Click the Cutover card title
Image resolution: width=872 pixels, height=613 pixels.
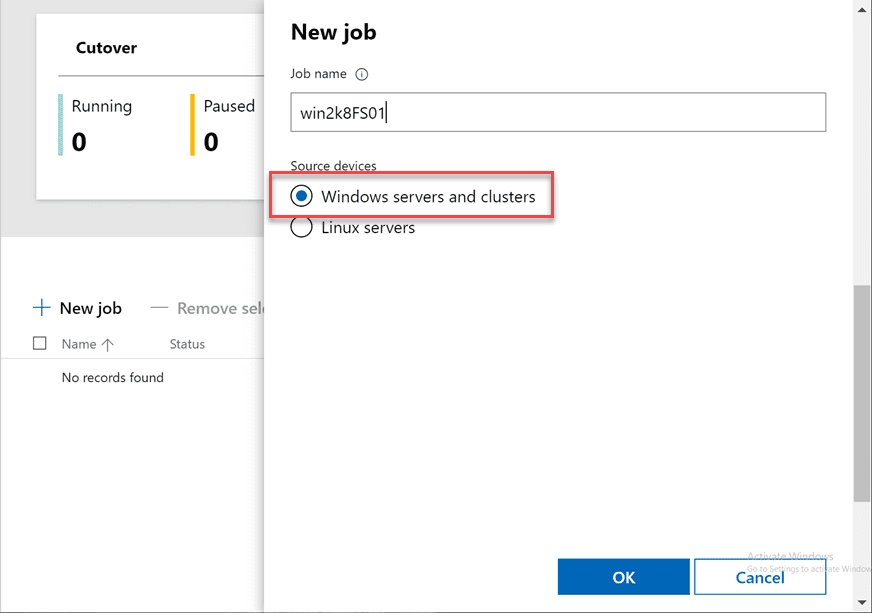pyautogui.click(x=106, y=48)
